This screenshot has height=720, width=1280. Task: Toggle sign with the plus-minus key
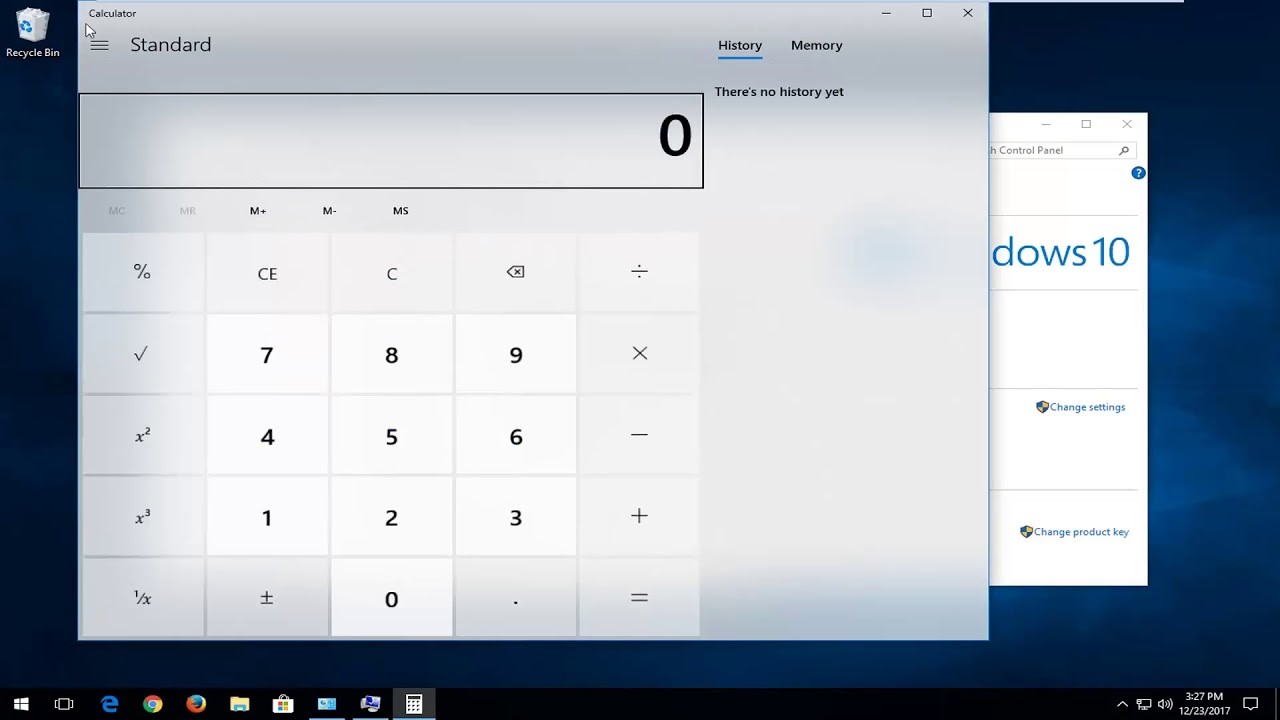[267, 598]
